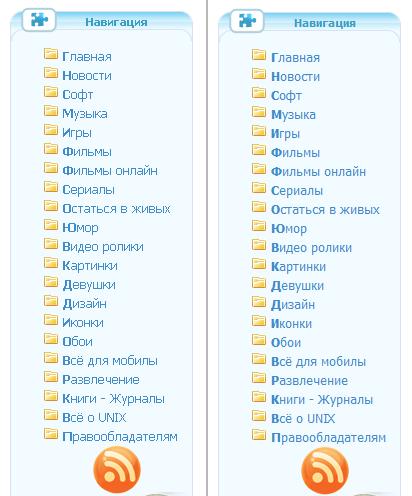Click Правообладателям link in right panel
The height and width of the screenshot is (496, 412).
[329, 438]
